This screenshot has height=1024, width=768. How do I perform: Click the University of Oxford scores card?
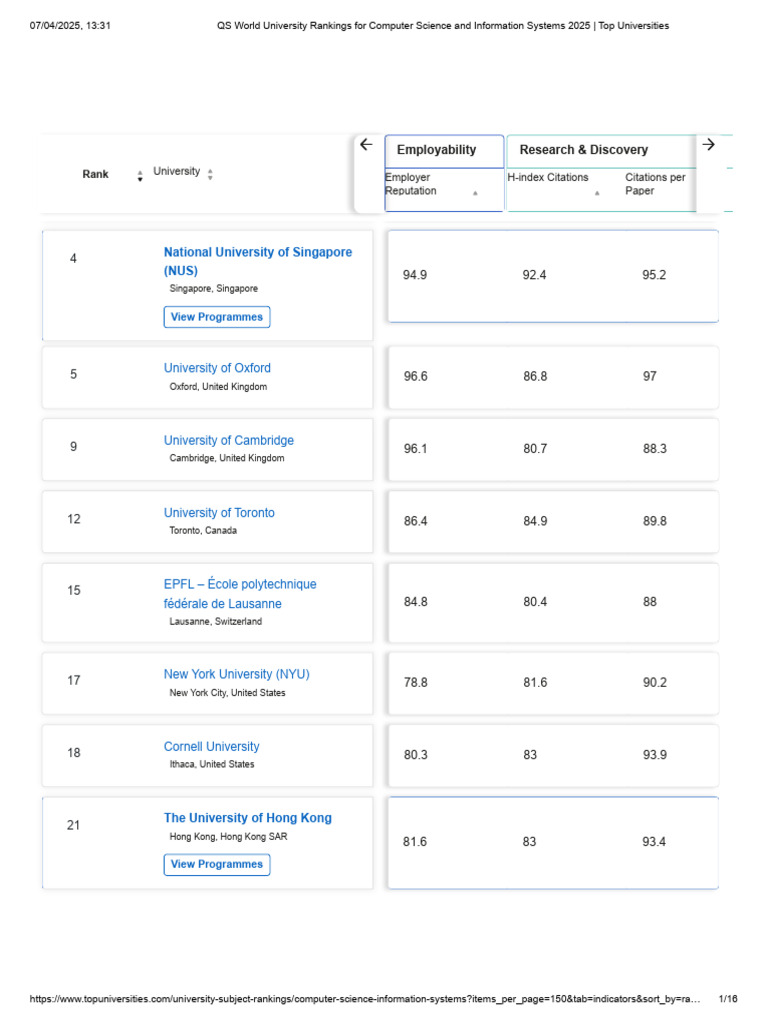552,377
